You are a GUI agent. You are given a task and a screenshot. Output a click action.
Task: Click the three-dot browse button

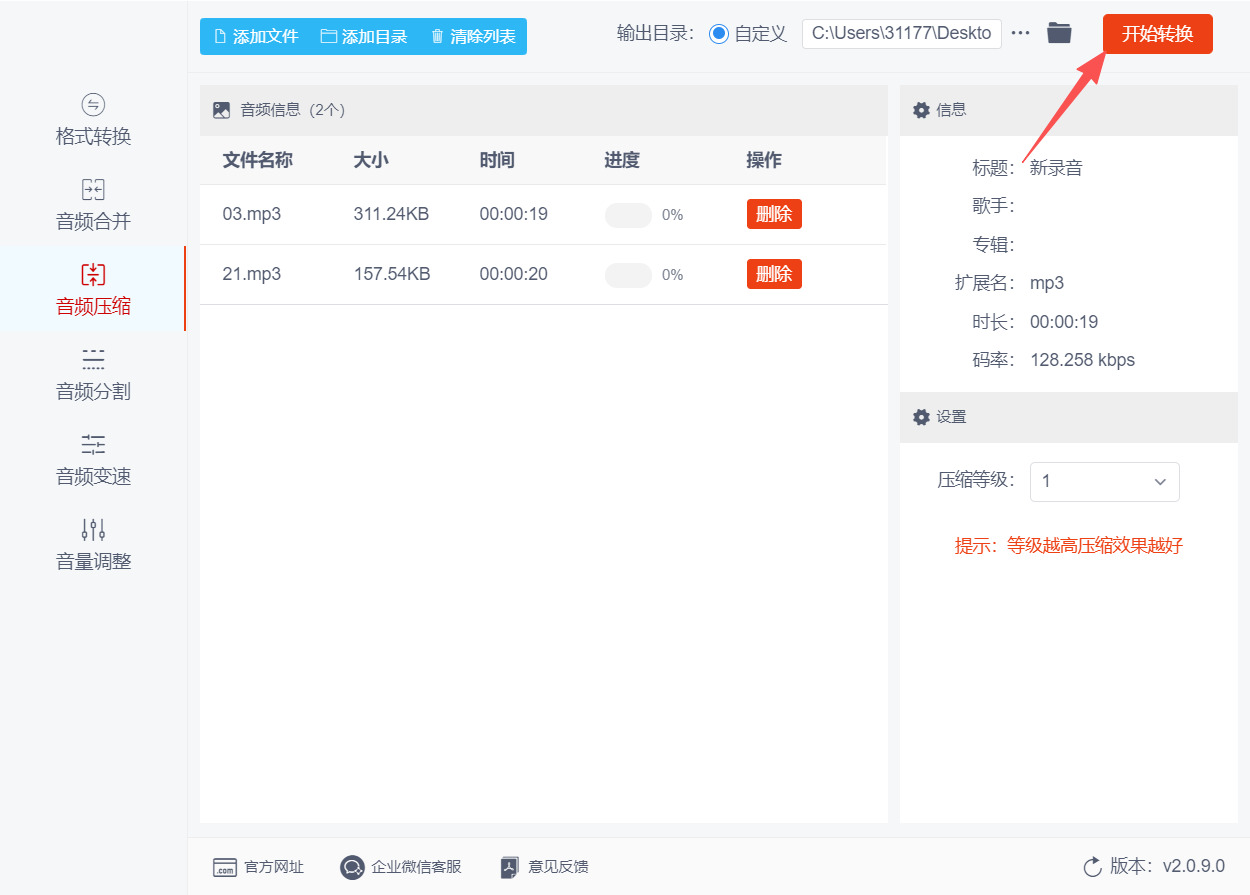[x=1020, y=33]
